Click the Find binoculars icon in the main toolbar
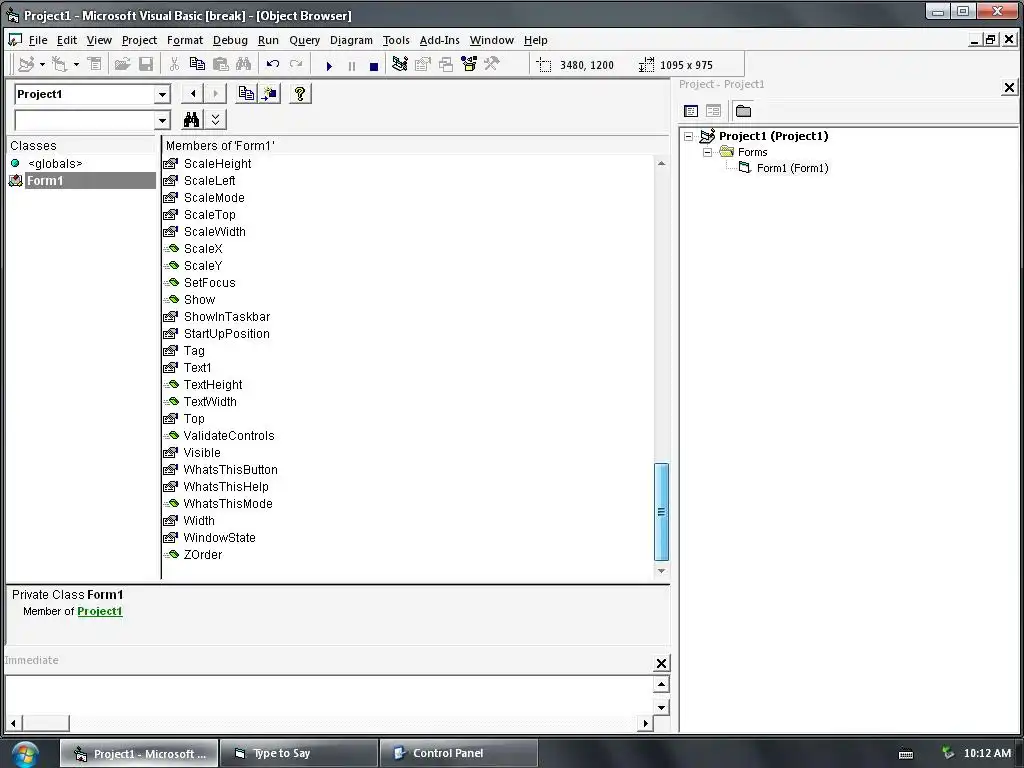This screenshot has height=768, width=1024. pos(244,64)
